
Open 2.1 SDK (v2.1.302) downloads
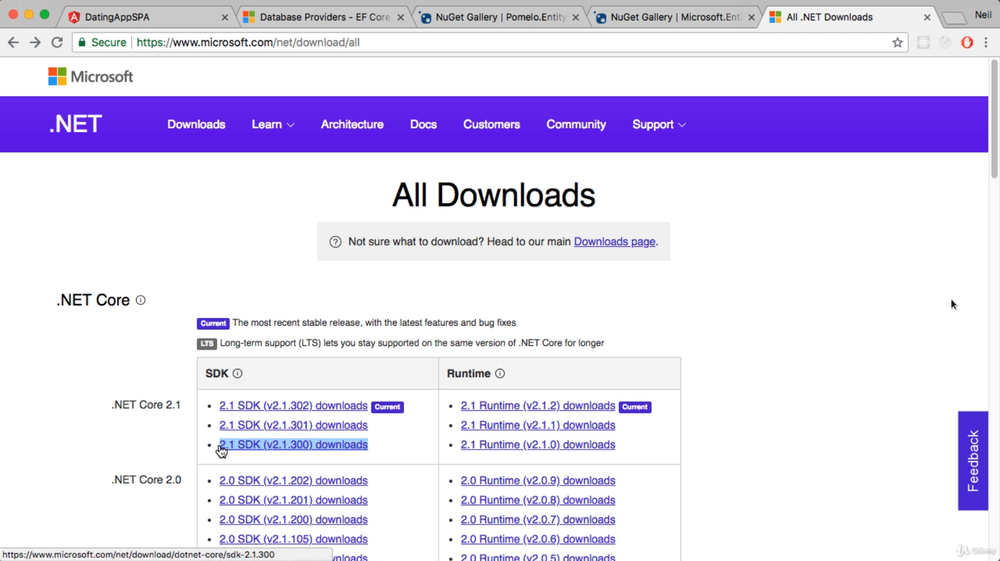click(293, 405)
